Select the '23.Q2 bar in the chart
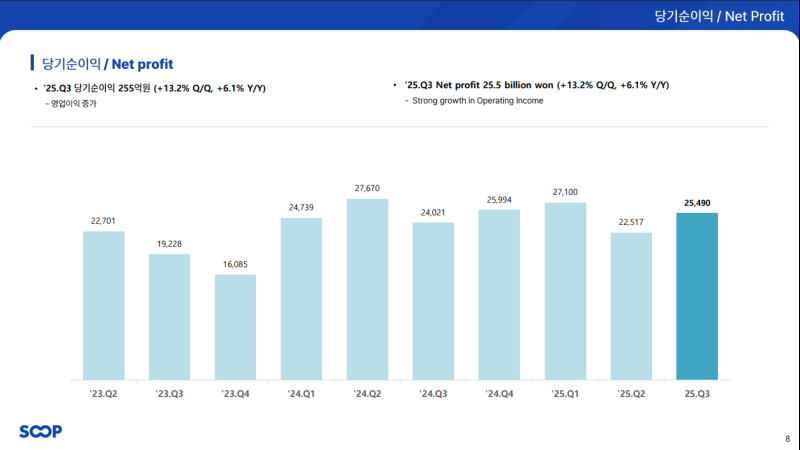Image resolution: width=800 pixels, height=450 pixels. 103,305
